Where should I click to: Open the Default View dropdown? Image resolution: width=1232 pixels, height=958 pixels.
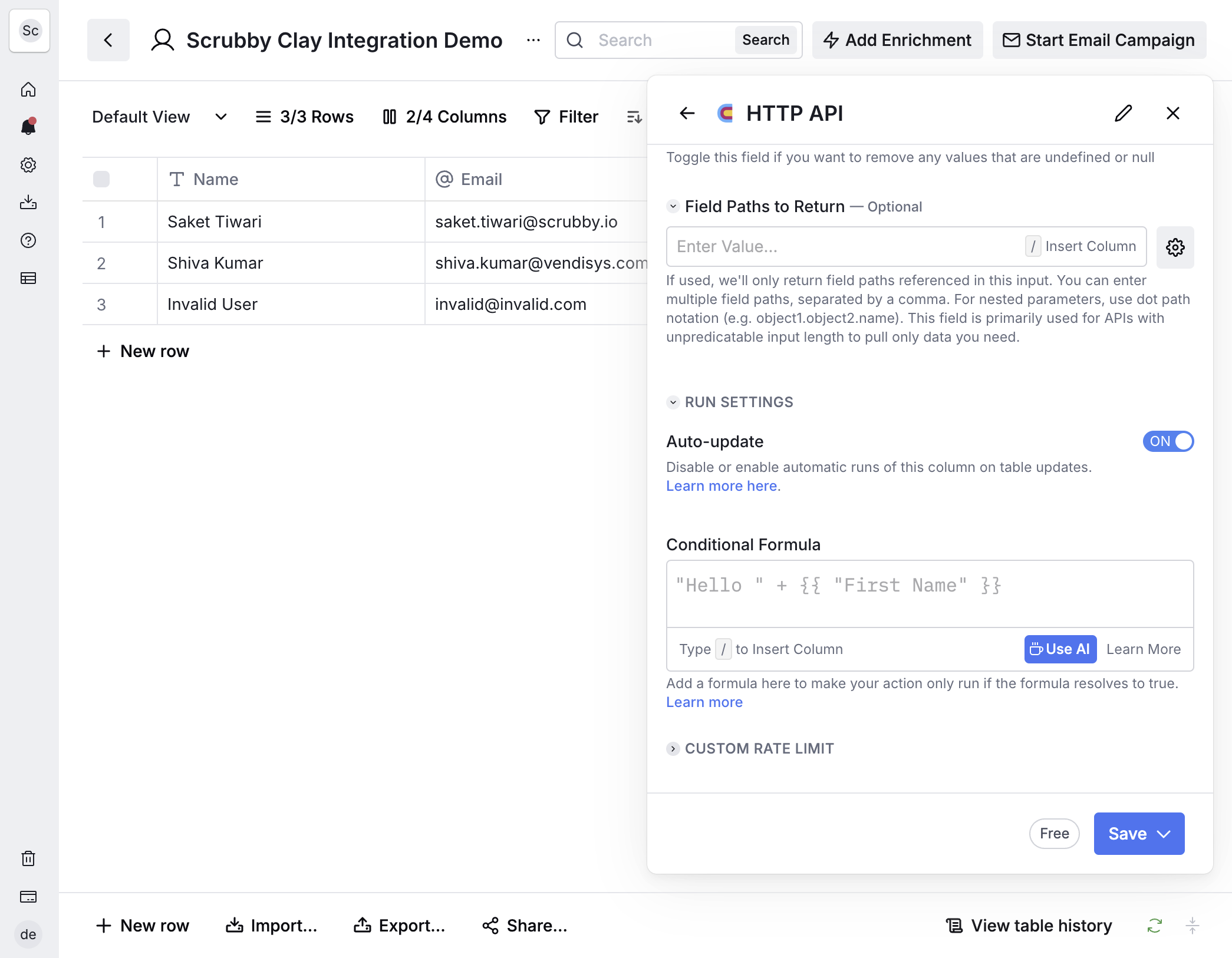pyautogui.click(x=159, y=117)
